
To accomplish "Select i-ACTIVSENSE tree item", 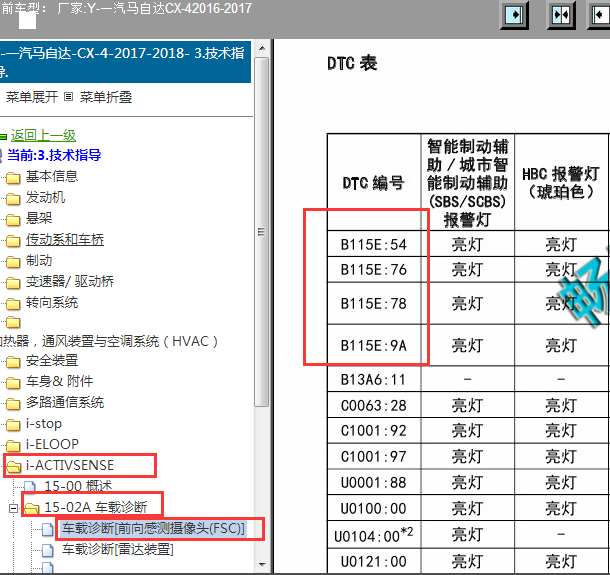I will (x=70, y=465).
